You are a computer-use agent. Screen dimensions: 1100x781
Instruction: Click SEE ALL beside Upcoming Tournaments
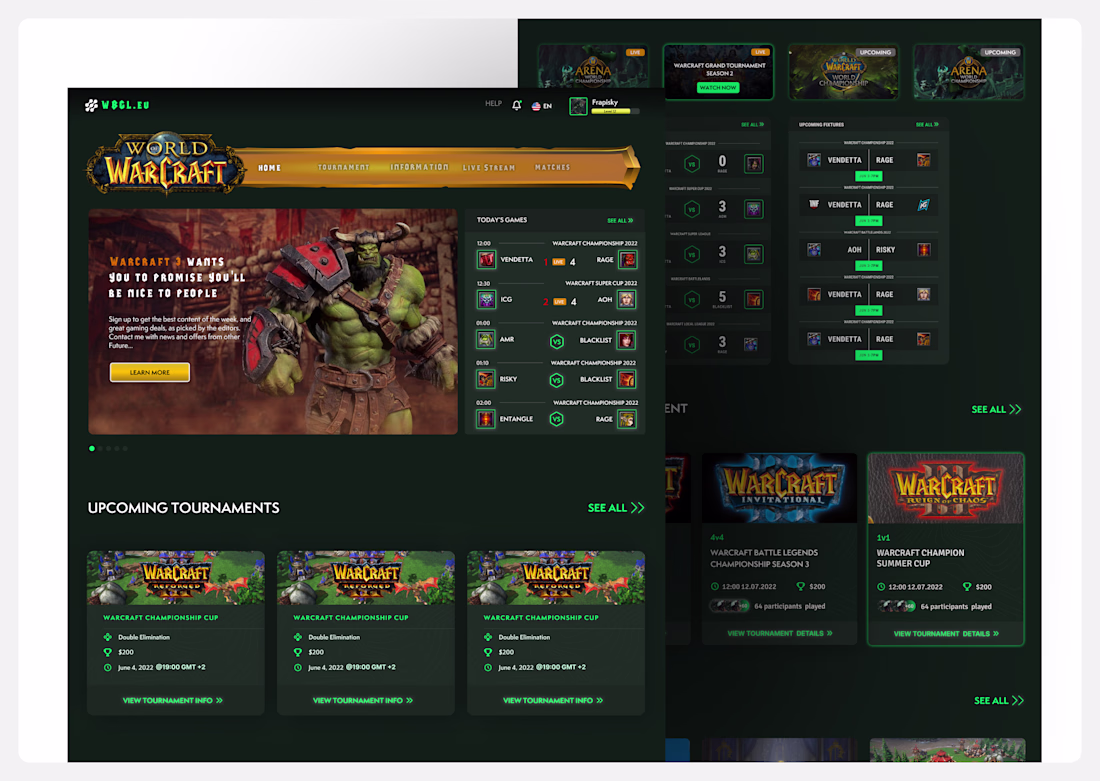(x=616, y=508)
